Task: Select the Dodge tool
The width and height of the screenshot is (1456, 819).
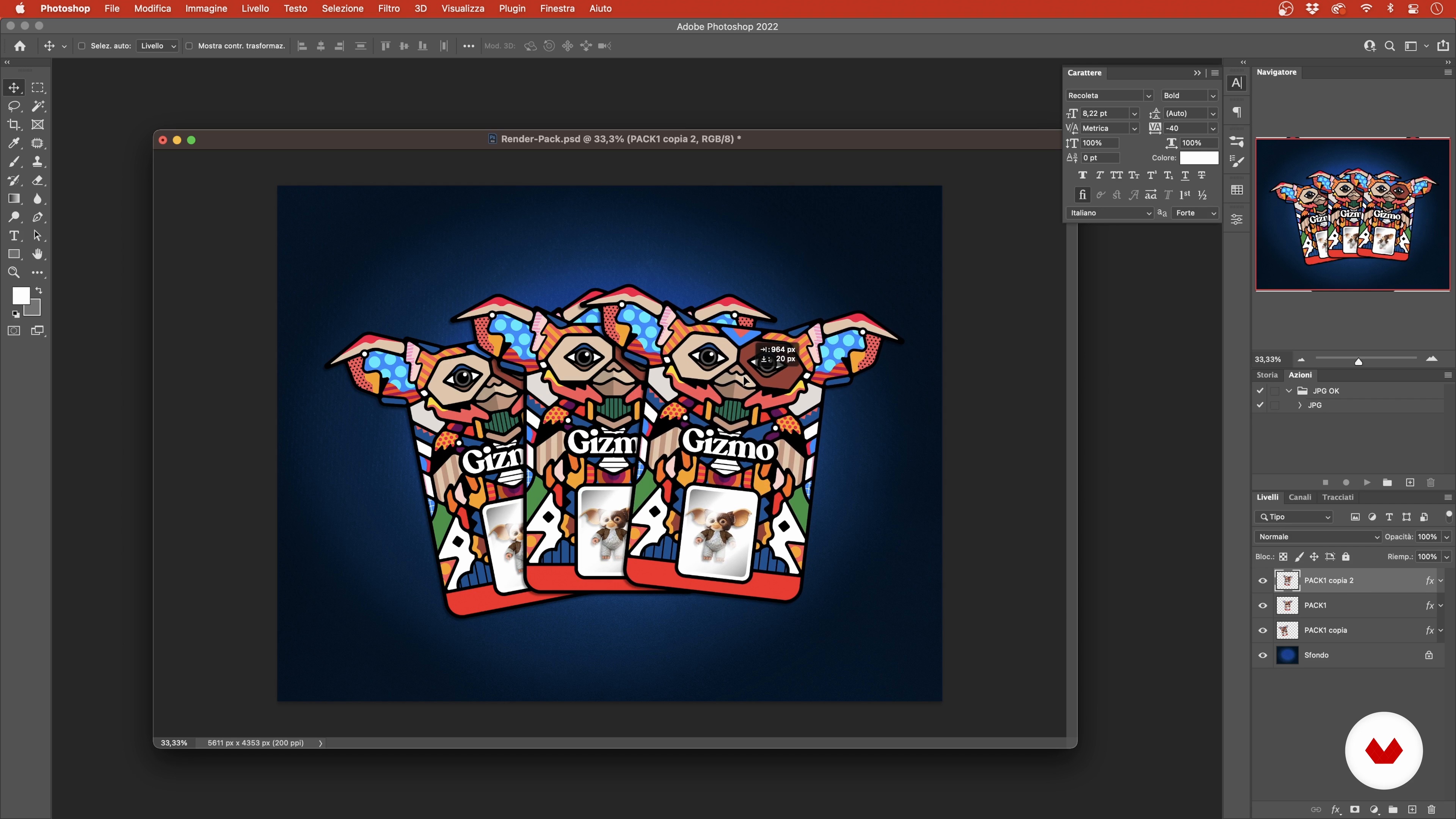Action: (14, 217)
